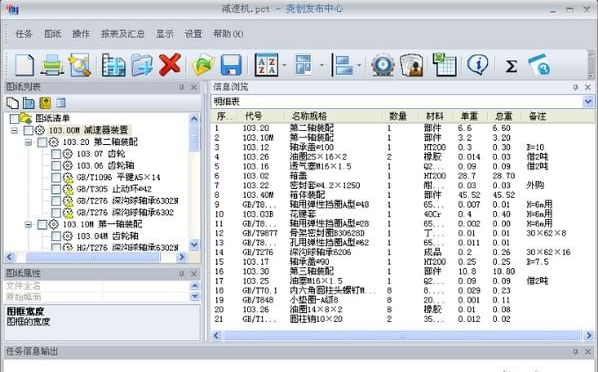Open the 图纸 menu

pyautogui.click(x=53, y=34)
